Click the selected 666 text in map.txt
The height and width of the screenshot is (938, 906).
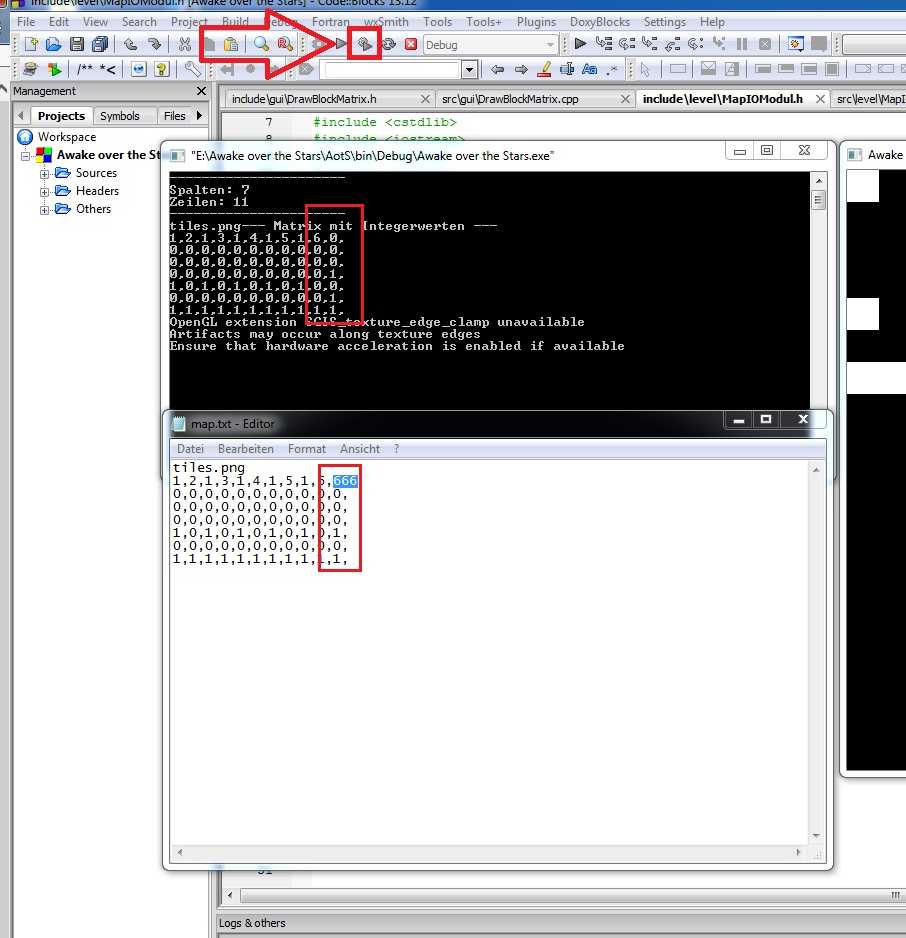345,482
